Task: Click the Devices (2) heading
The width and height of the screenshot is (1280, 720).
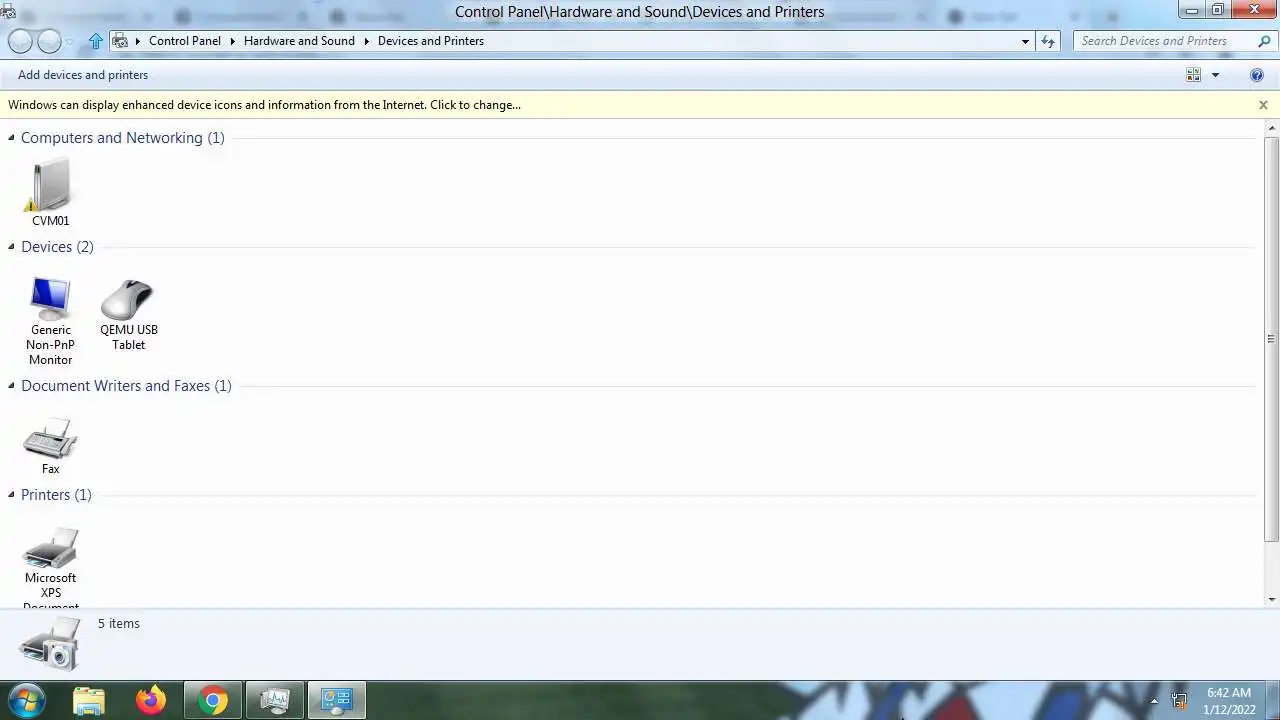Action: [57, 247]
